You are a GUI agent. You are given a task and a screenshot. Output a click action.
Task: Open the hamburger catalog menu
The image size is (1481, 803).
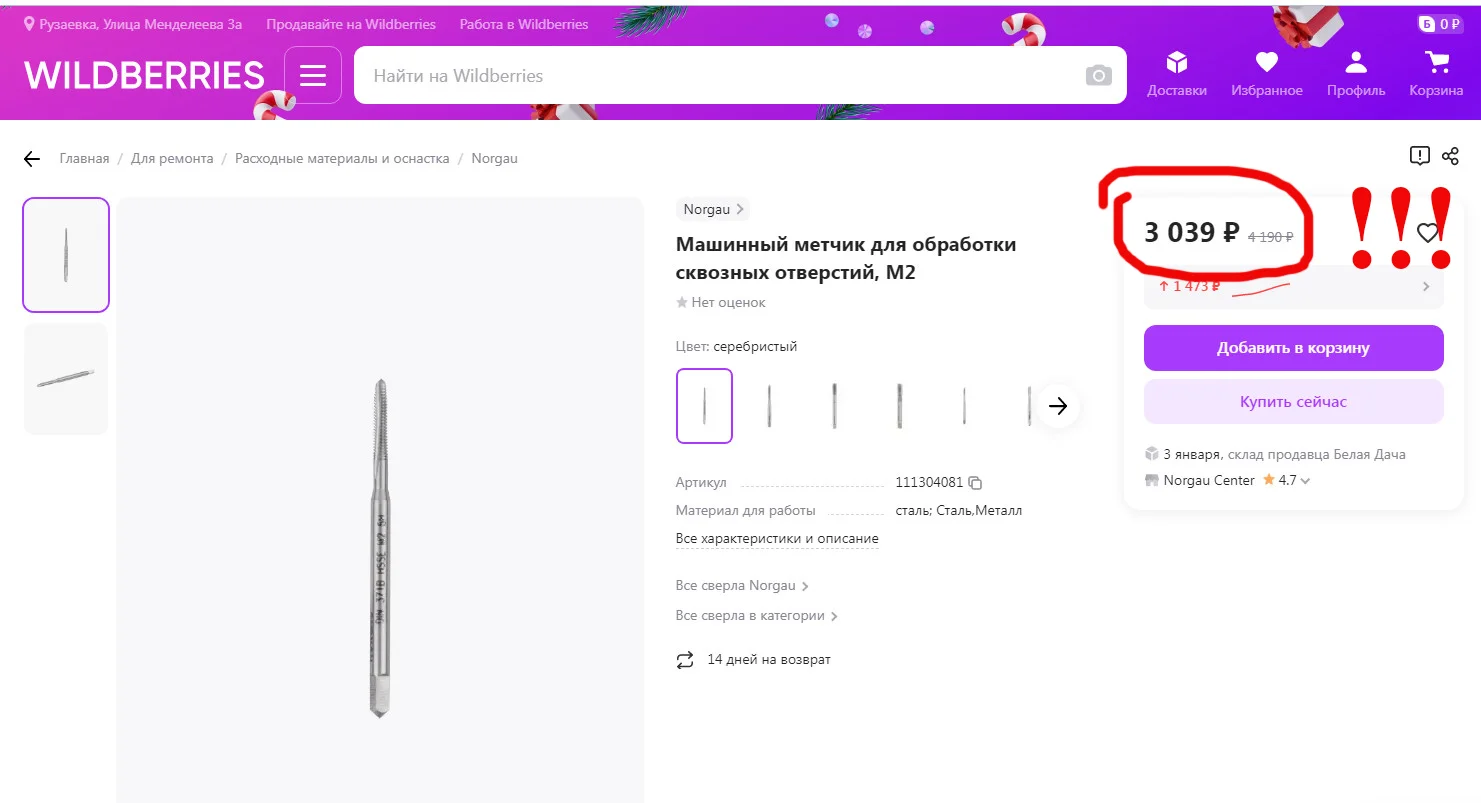313,75
